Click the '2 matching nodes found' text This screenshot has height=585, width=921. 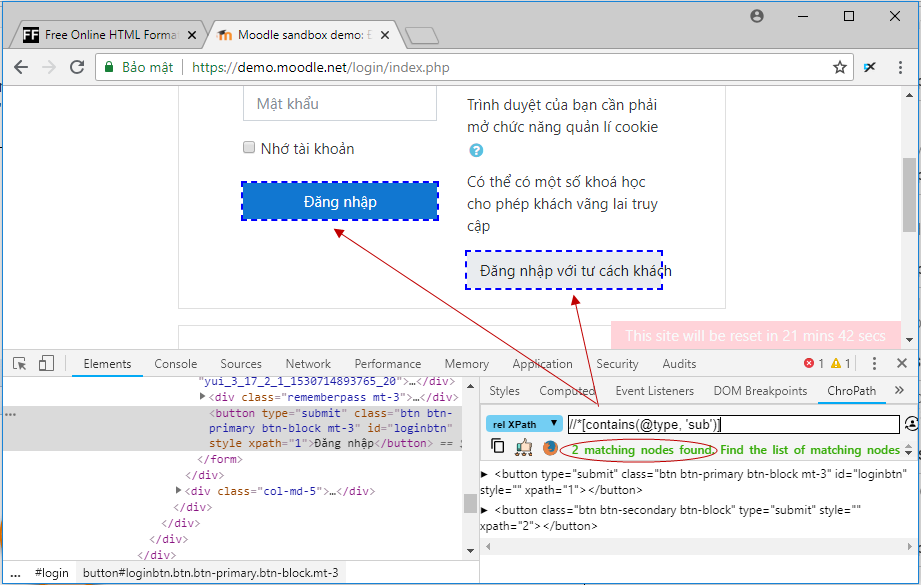[642, 450]
